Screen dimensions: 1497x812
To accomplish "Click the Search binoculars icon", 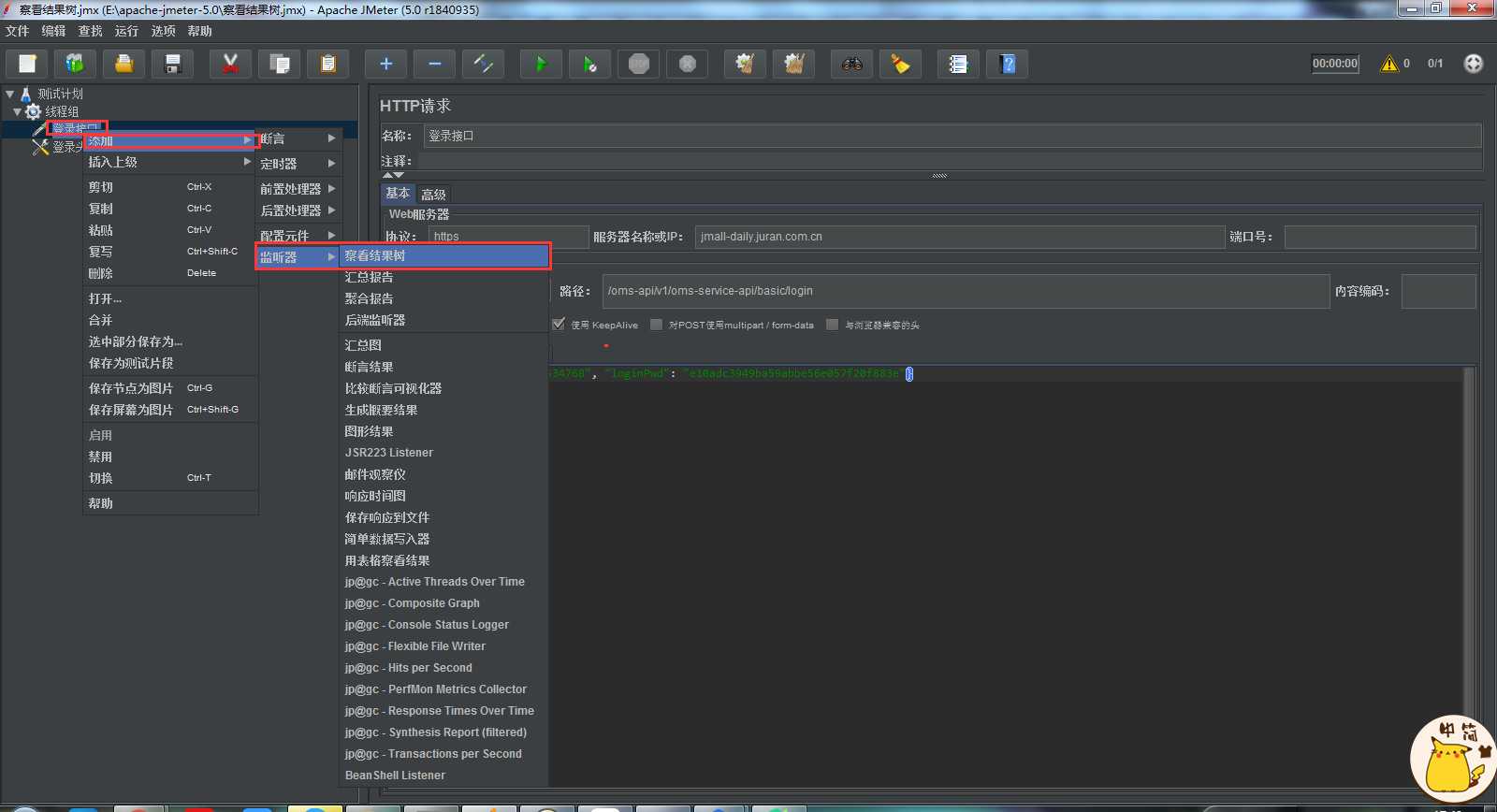I will point(852,64).
